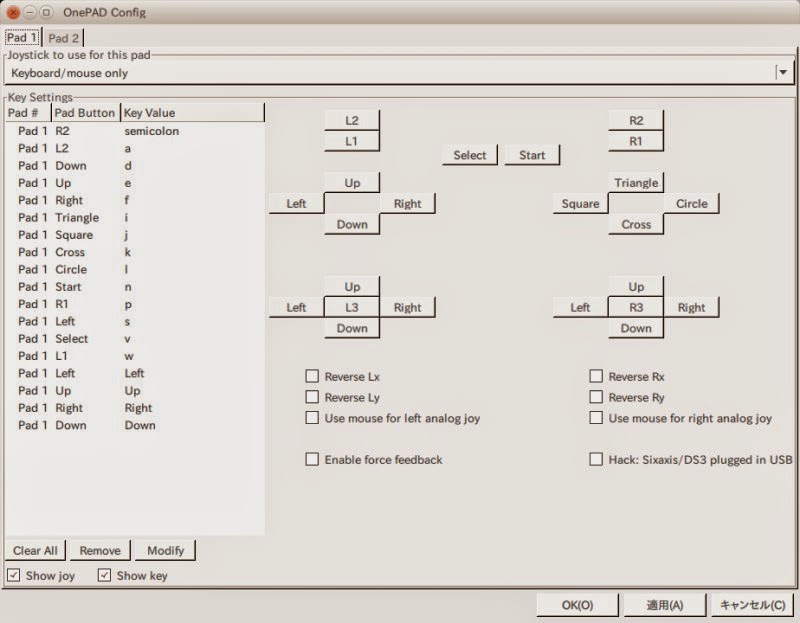Select the Select row mapped to v
The image size is (800, 623).
coord(135,339)
